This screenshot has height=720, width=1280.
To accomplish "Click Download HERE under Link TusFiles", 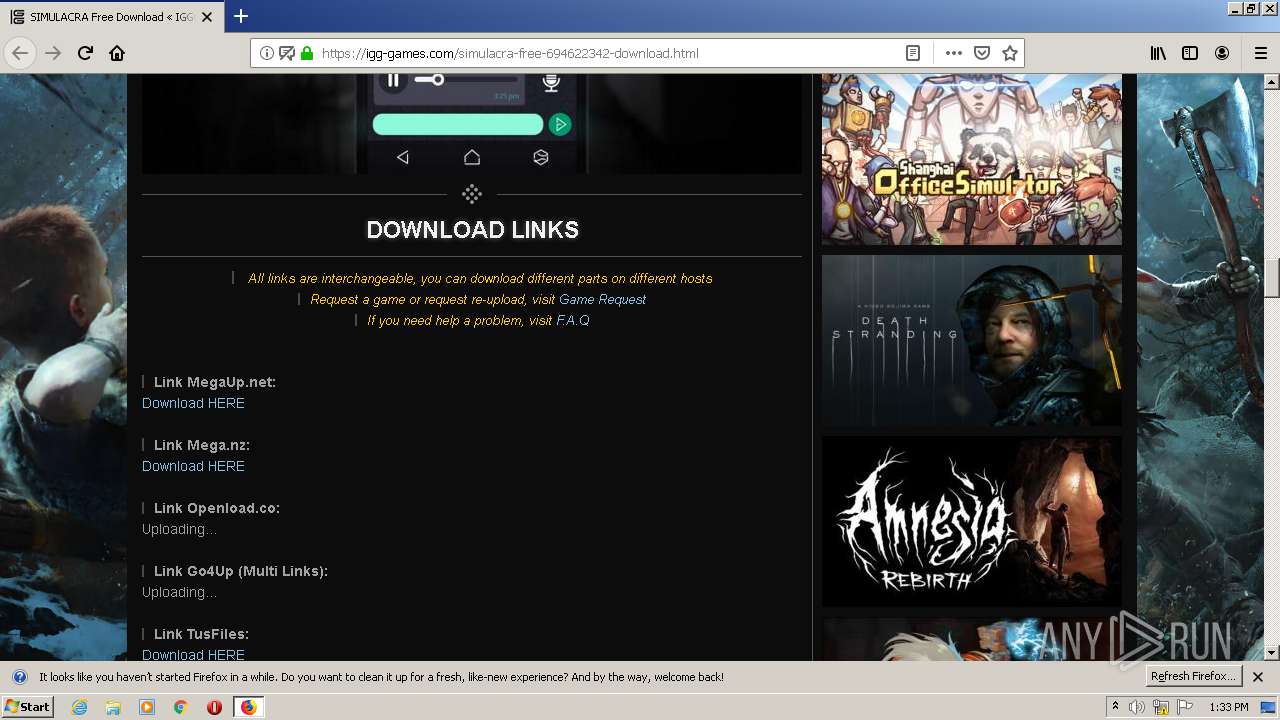I will pyautogui.click(x=193, y=654).
